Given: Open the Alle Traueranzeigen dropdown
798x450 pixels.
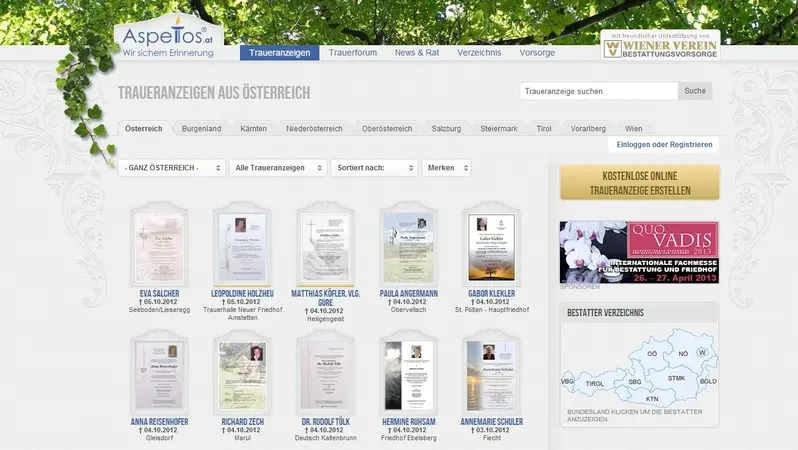Looking at the screenshot, I should click(278, 167).
